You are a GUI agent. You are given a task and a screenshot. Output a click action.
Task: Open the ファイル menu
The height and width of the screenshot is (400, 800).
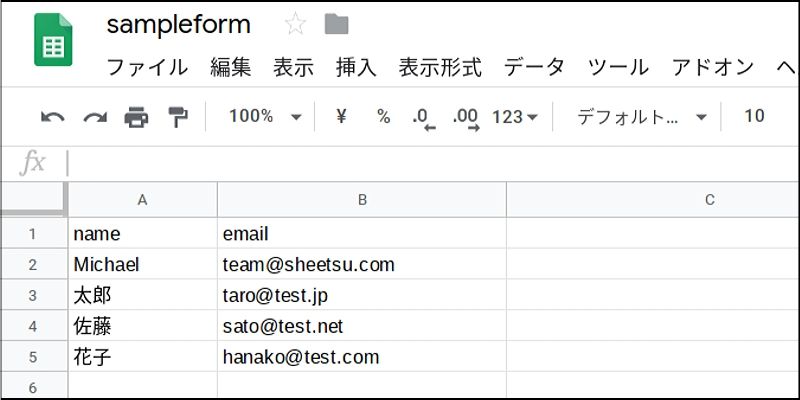(147, 67)
